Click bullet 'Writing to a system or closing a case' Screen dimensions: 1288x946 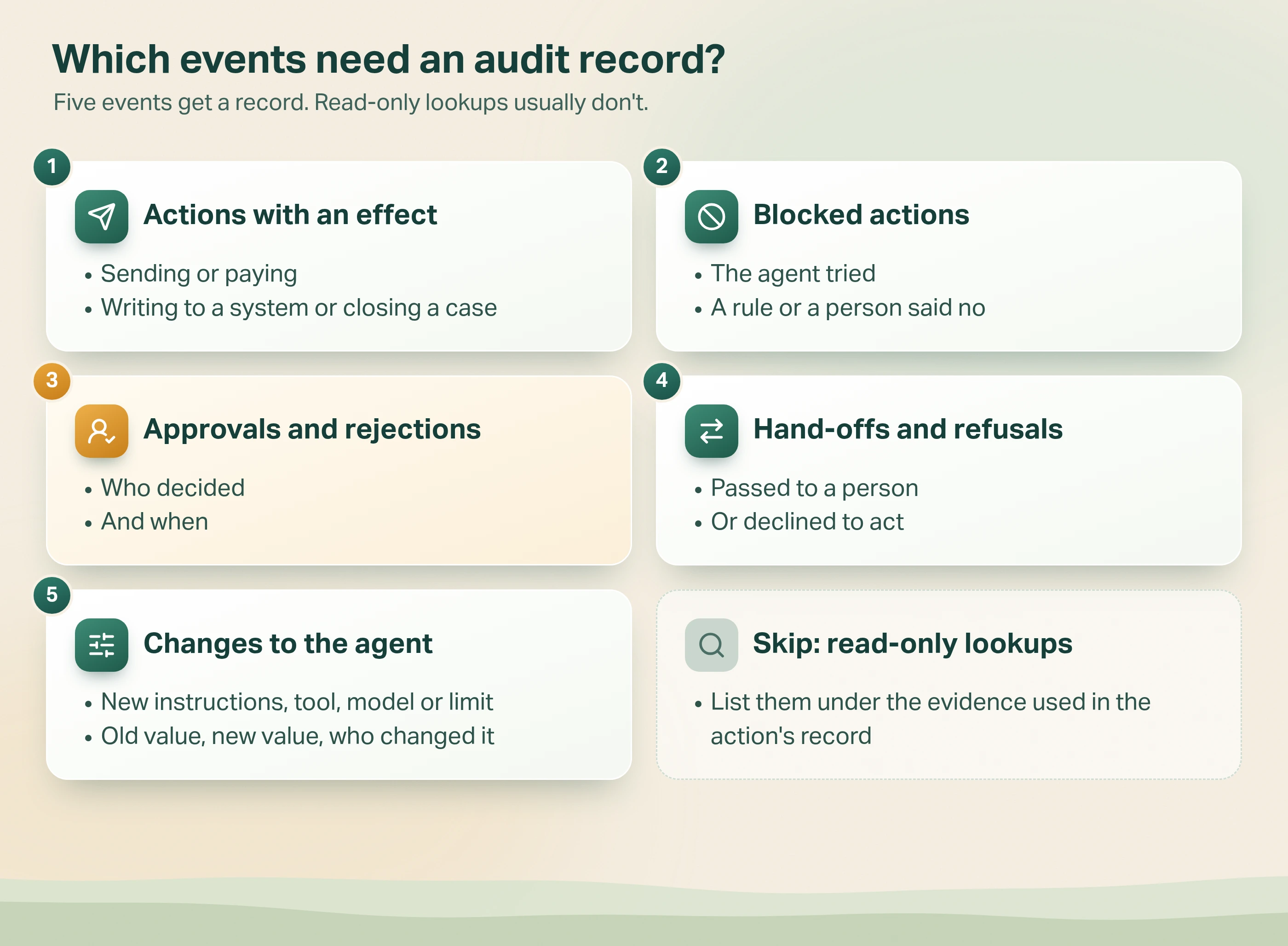(x=299, y=308)
